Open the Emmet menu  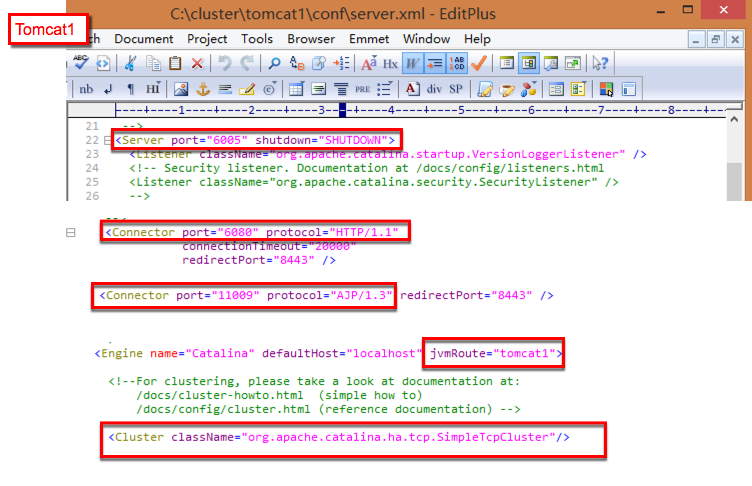pos(369,39)
